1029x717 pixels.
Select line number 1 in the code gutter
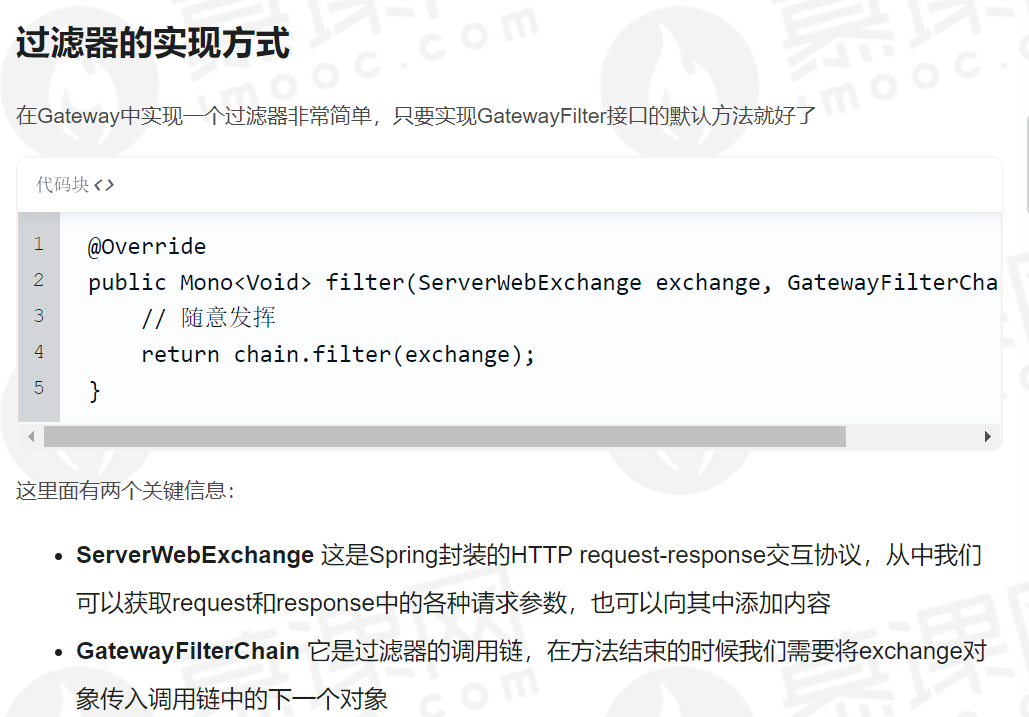[39, 245]
